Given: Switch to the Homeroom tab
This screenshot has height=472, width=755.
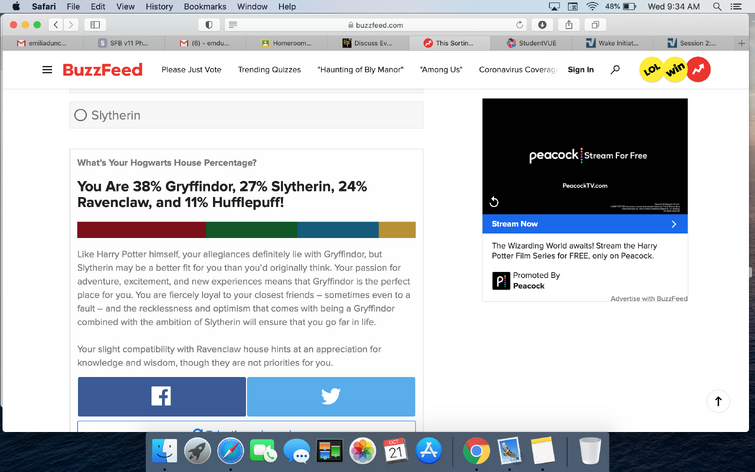Looking at the screenshot, I should tap(286, 43).
